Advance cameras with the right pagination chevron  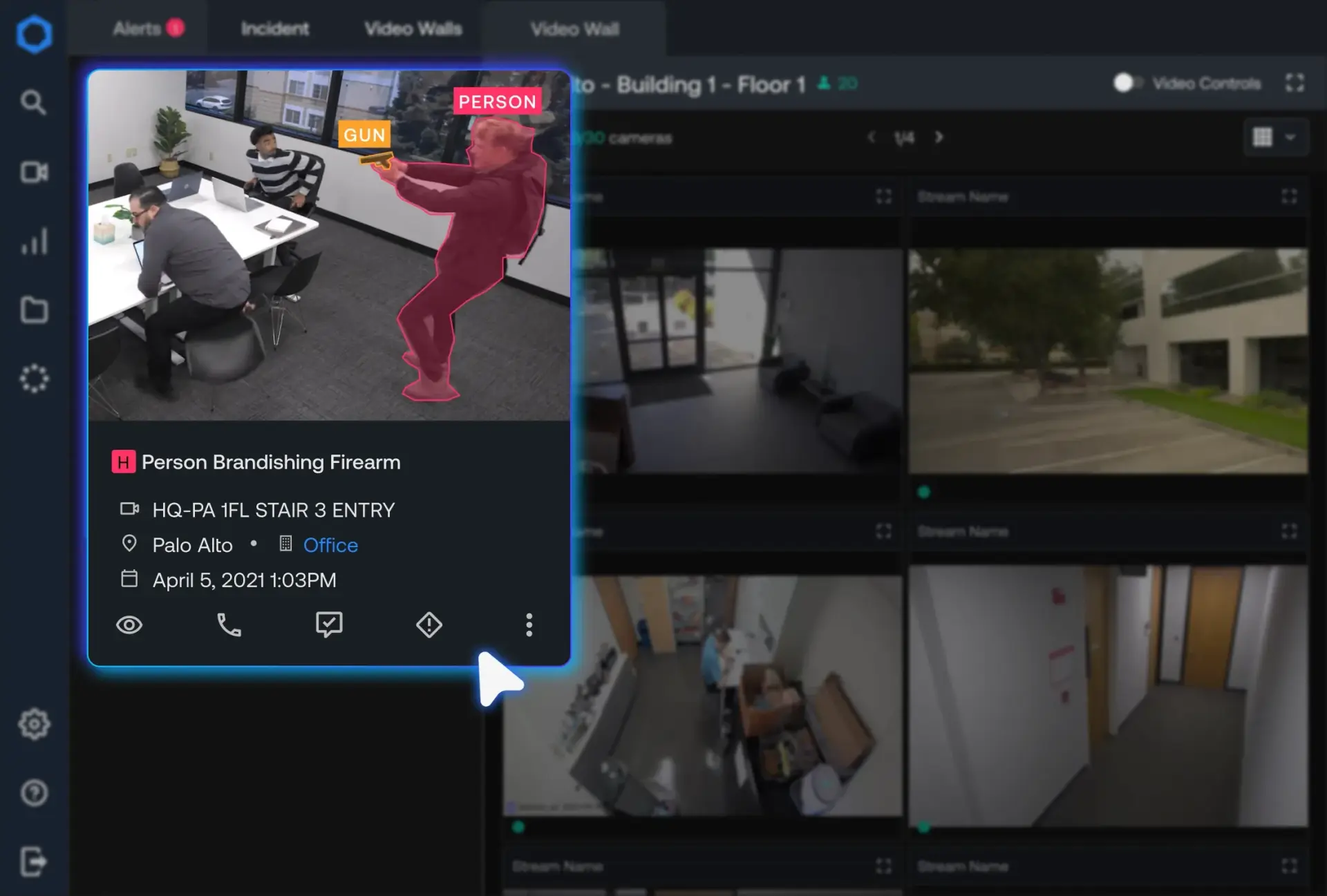939,137
